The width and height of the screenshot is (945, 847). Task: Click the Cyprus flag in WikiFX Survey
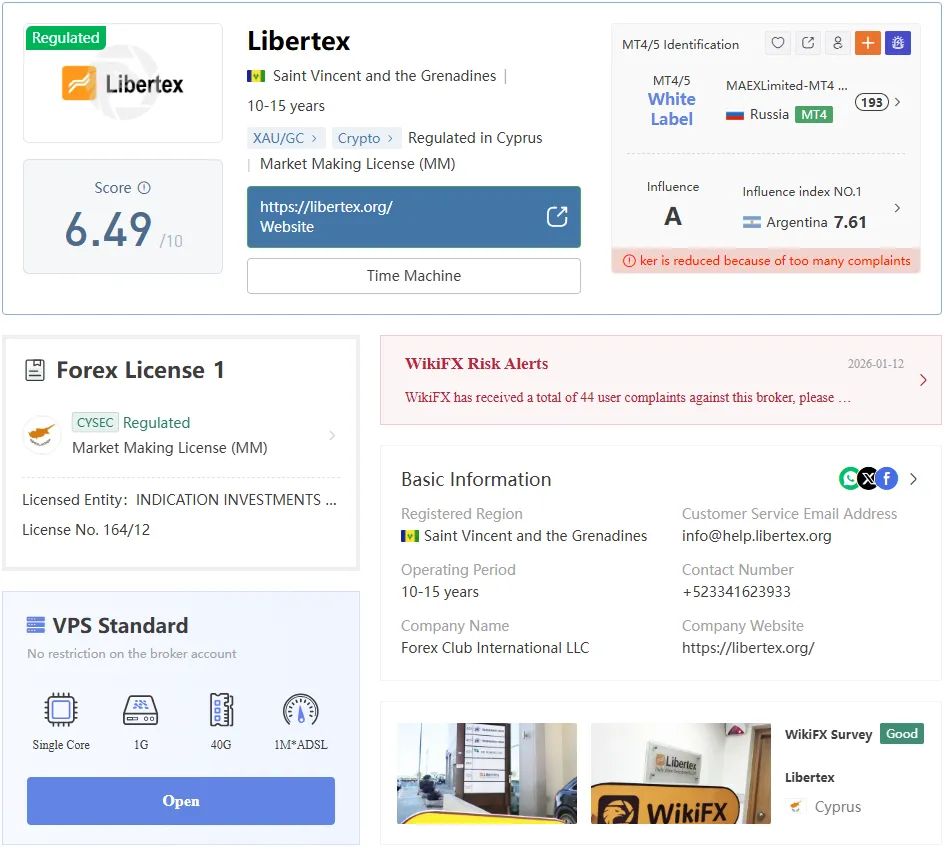pyautogui.click(x=796, y=807)
